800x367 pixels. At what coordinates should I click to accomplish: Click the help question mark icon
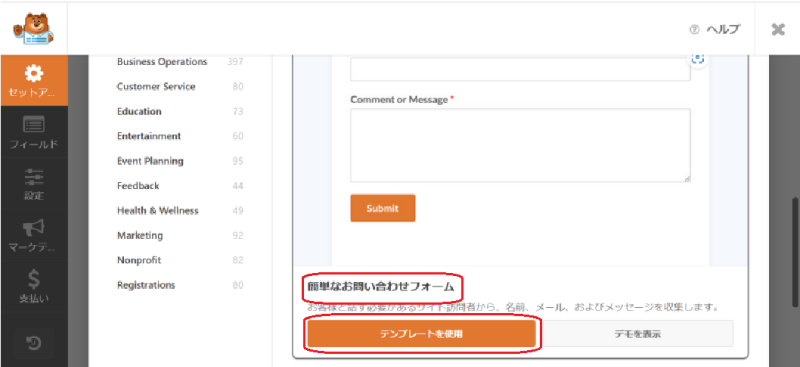694,30
